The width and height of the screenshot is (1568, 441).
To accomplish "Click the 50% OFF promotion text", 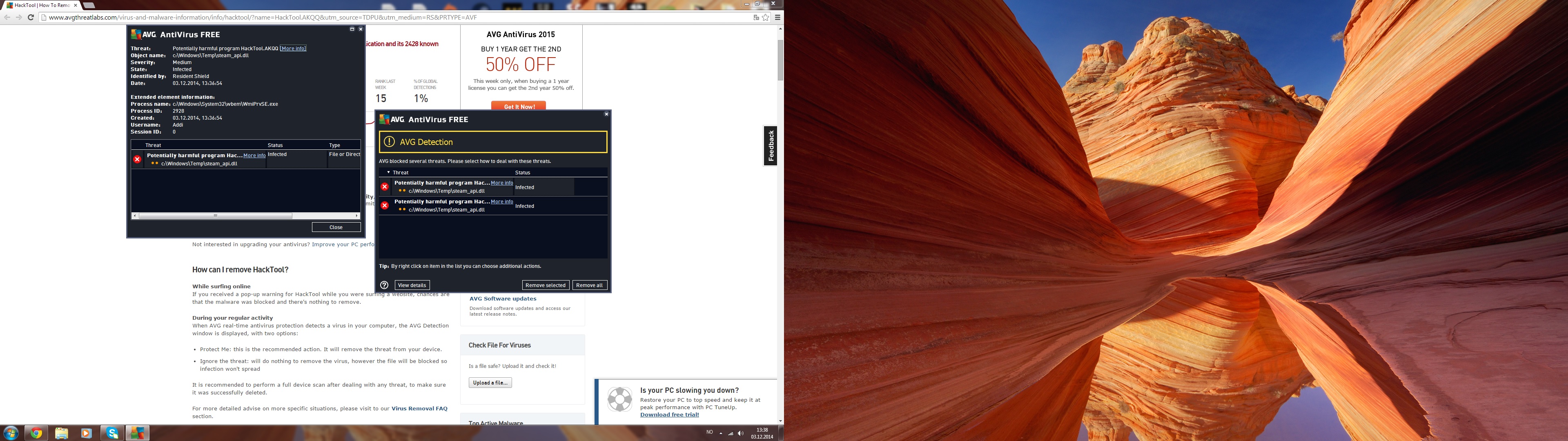I will [521, 65].
